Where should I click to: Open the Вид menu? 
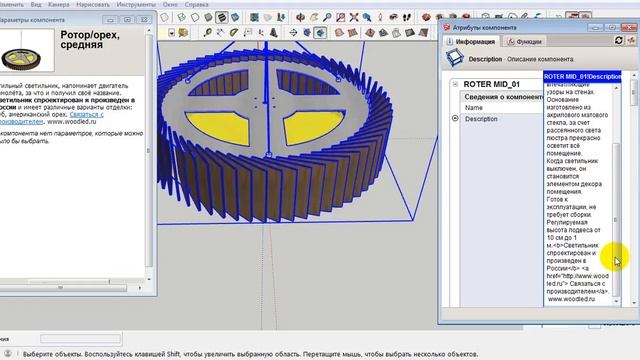click(x=36, y=4)
